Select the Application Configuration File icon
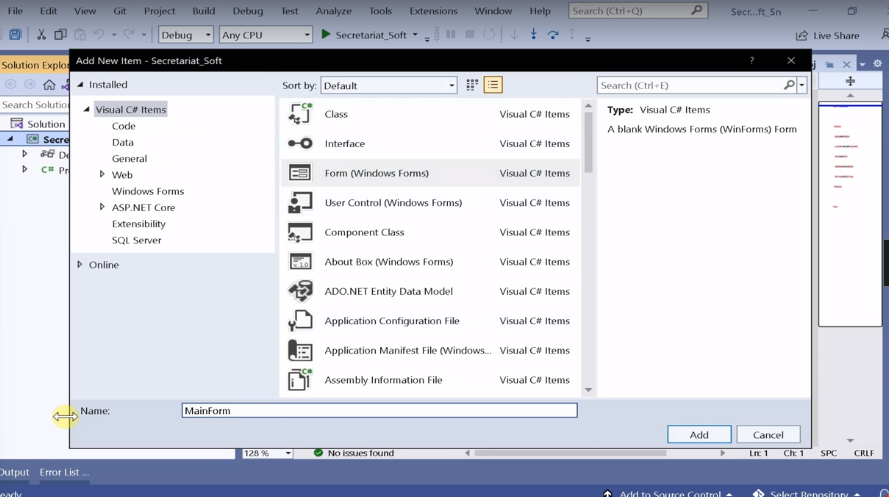This screenshot has width=889, height=497. 299,321
